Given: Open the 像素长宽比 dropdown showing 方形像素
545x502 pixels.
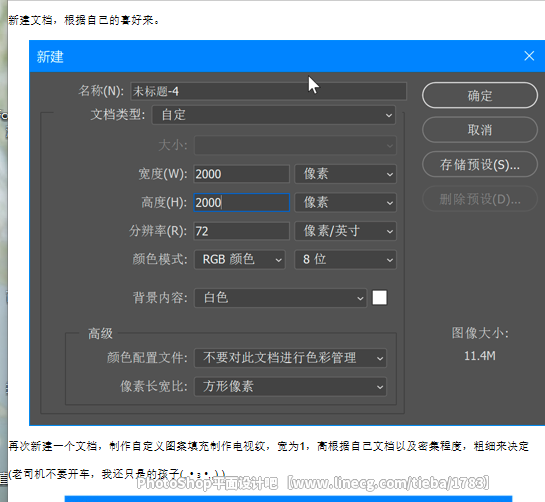Looking at the screenshot, I should tap(290, 387).
